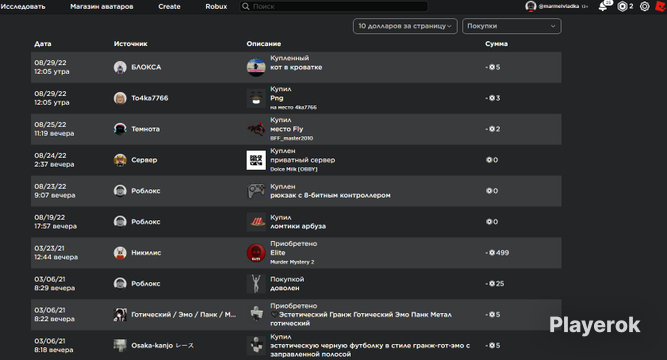Click Темнота avatar icon
The image size is (667, 360).
click(x=120, y=129)
